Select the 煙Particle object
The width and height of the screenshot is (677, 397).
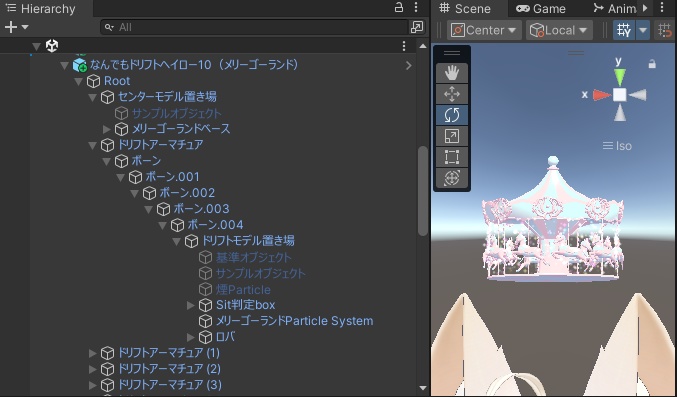243,289
